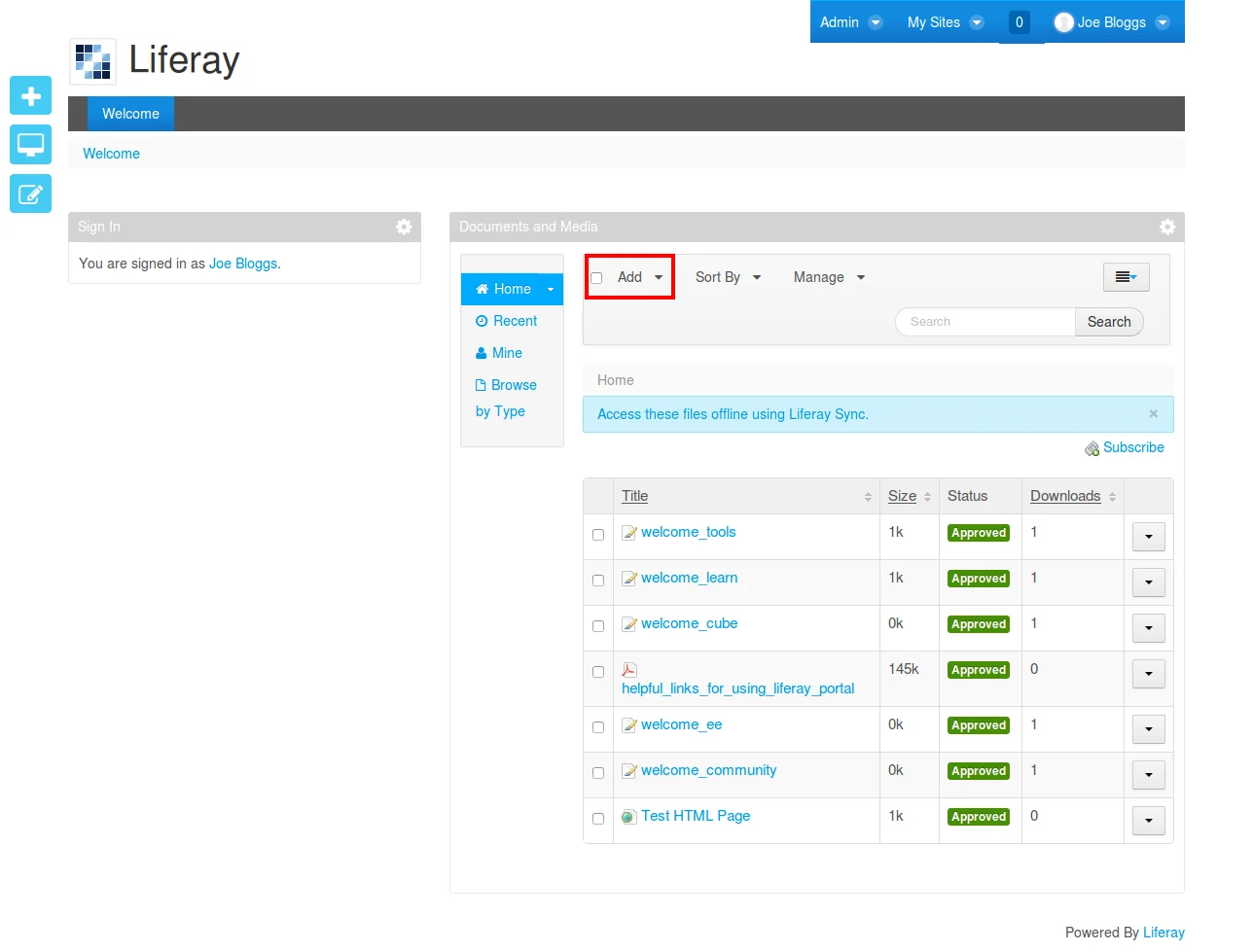This screenshot has height=952, width=1253.
Task: Open the welcome_learn document link
Action: 689,578
